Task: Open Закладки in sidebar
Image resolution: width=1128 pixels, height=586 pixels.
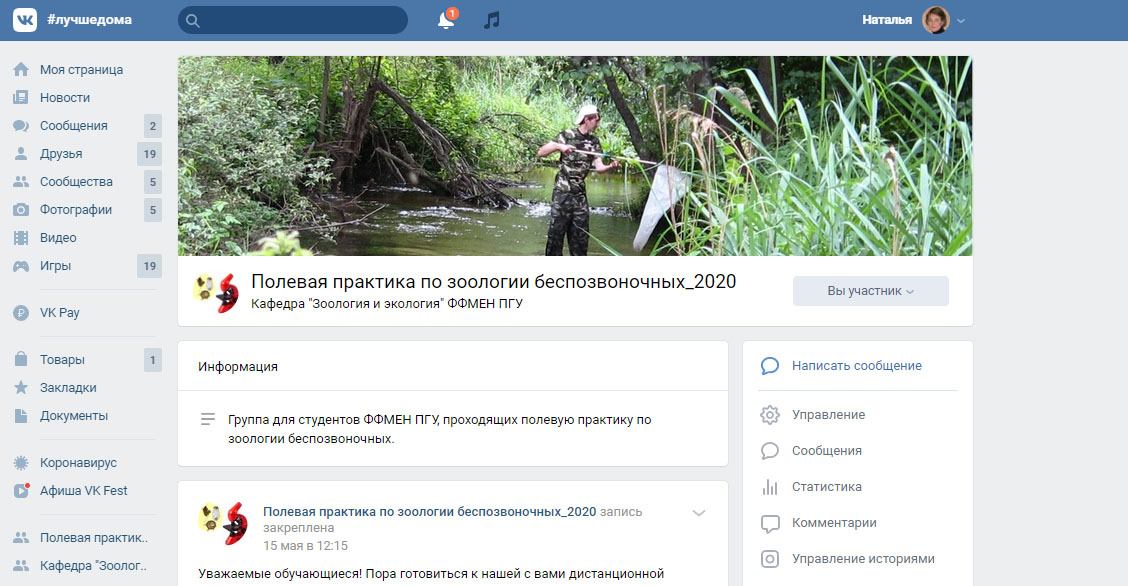Action: tap(68, 388)
